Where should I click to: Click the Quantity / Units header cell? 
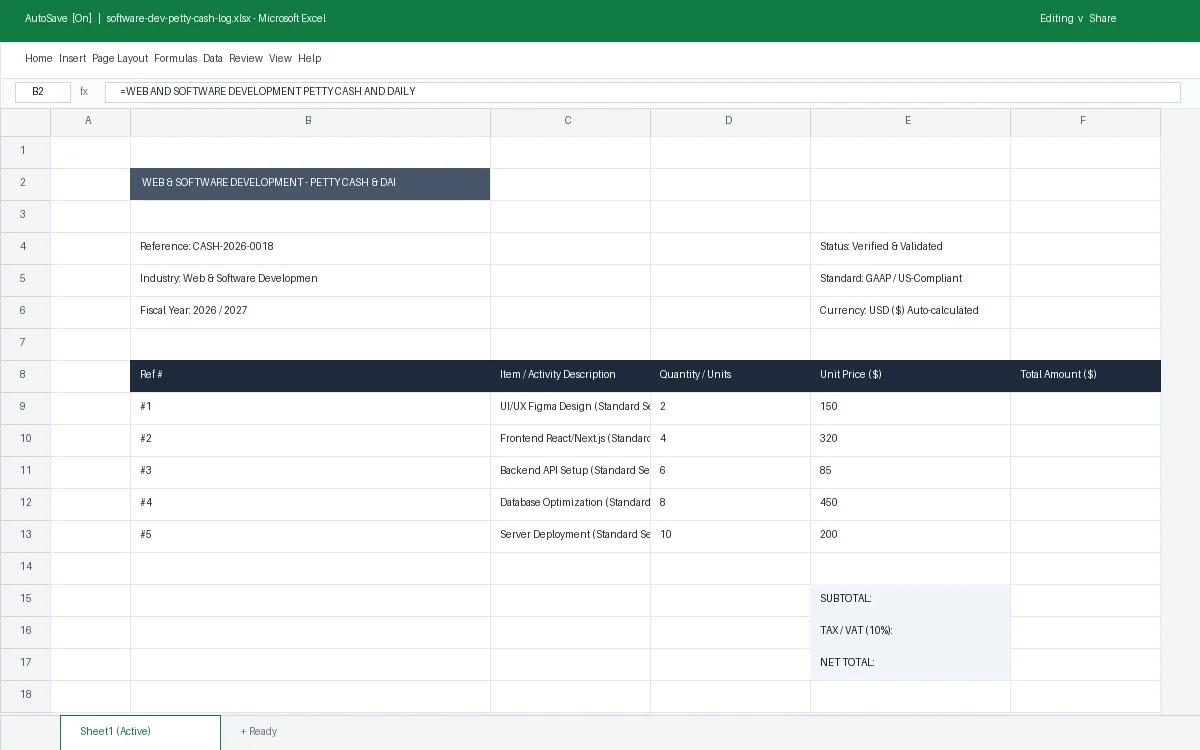[730, 375]
